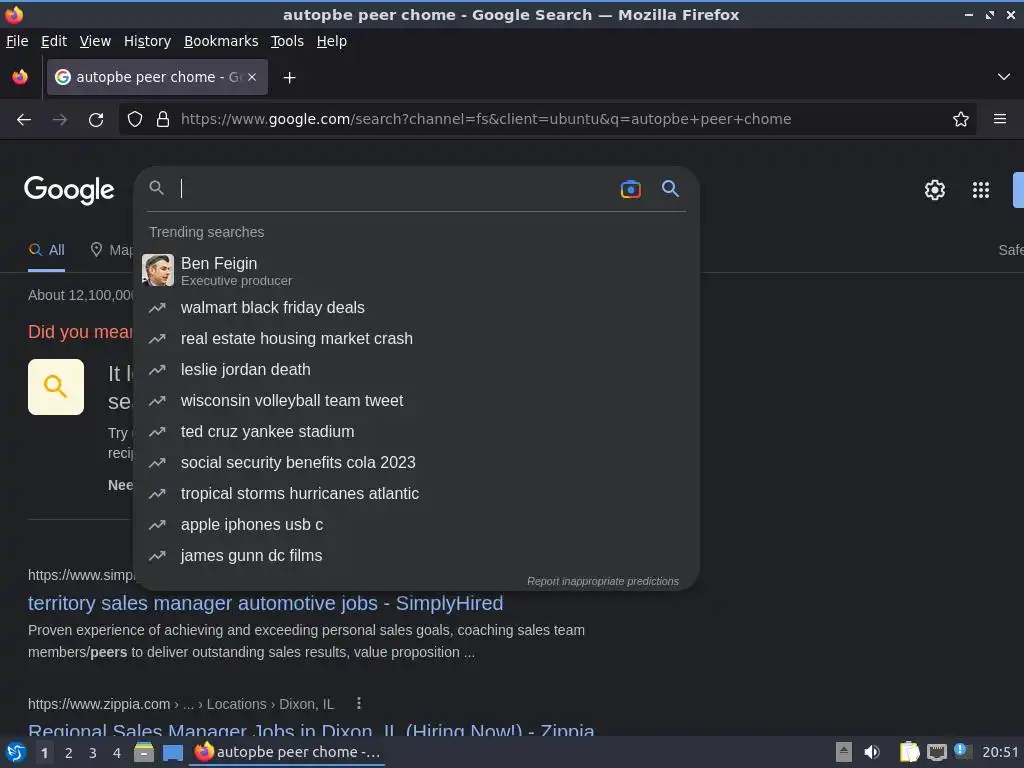Open Google quick settings gear
Image resolution: width=1024 pixels, height=768 pixels.
click(935, 190)
